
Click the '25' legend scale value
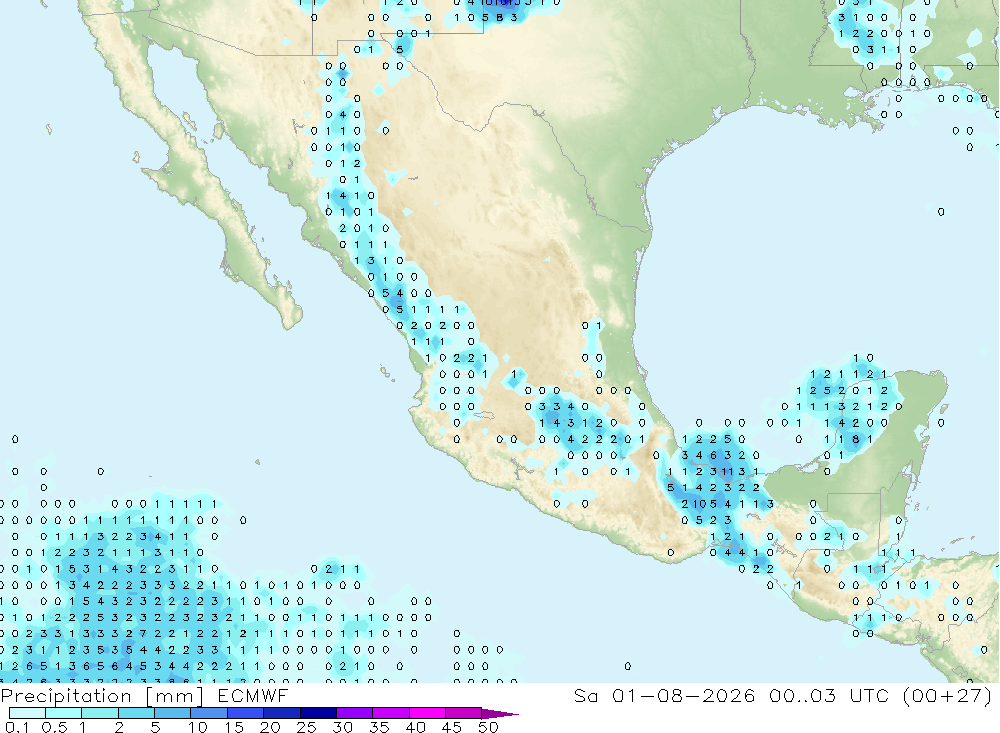(x=307, y=727)
